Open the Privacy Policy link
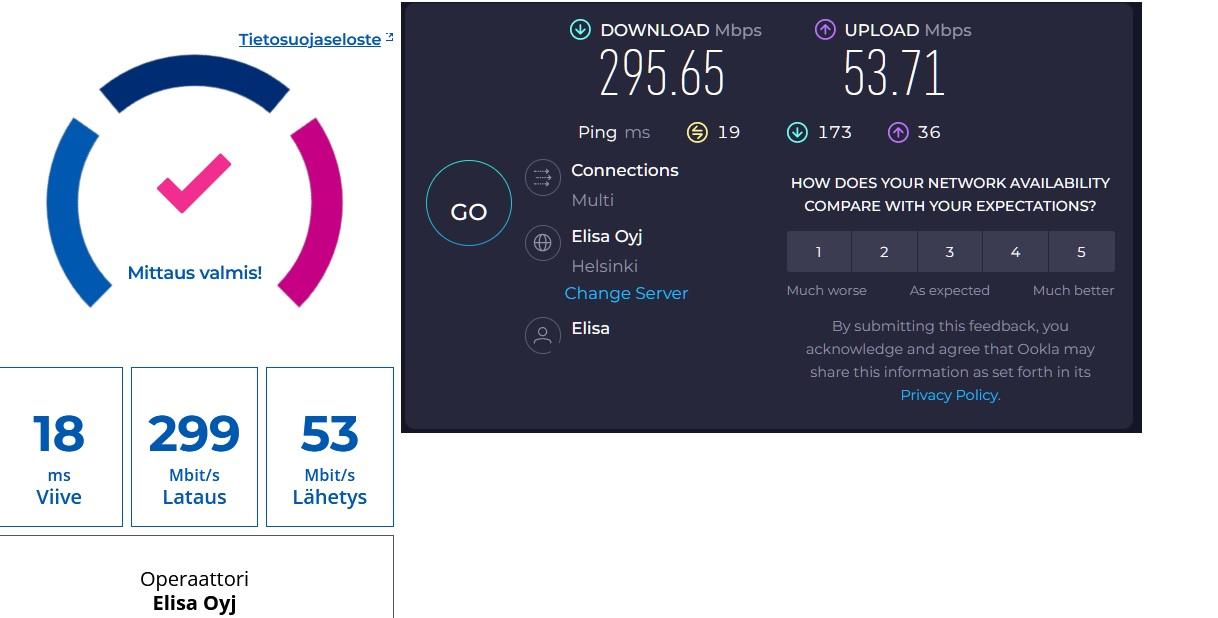Screen dimensions: 1218x618 (x=950, y=395)
